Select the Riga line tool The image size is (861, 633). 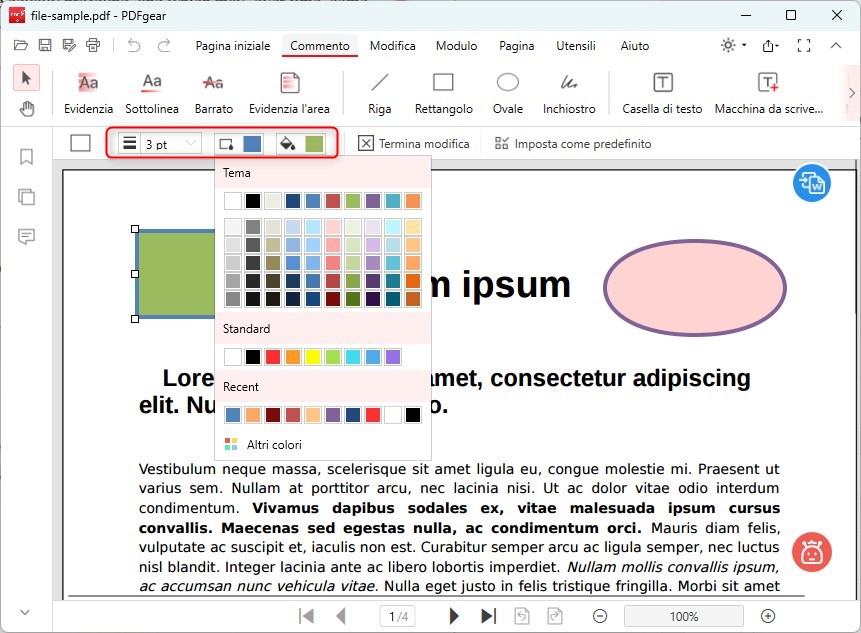click(x=379, y=91)
